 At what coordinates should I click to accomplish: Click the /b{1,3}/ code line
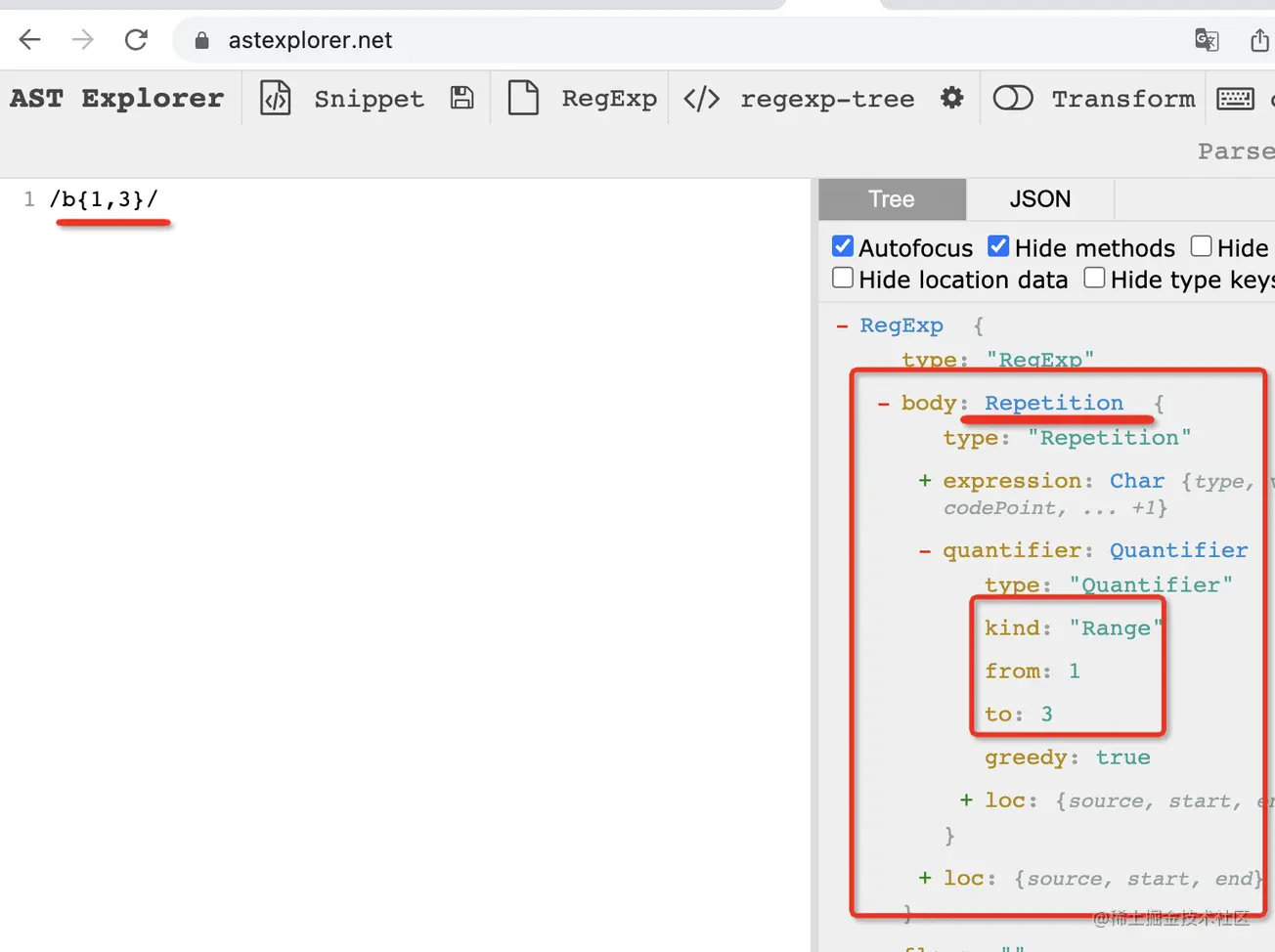(x=104, y=199)
